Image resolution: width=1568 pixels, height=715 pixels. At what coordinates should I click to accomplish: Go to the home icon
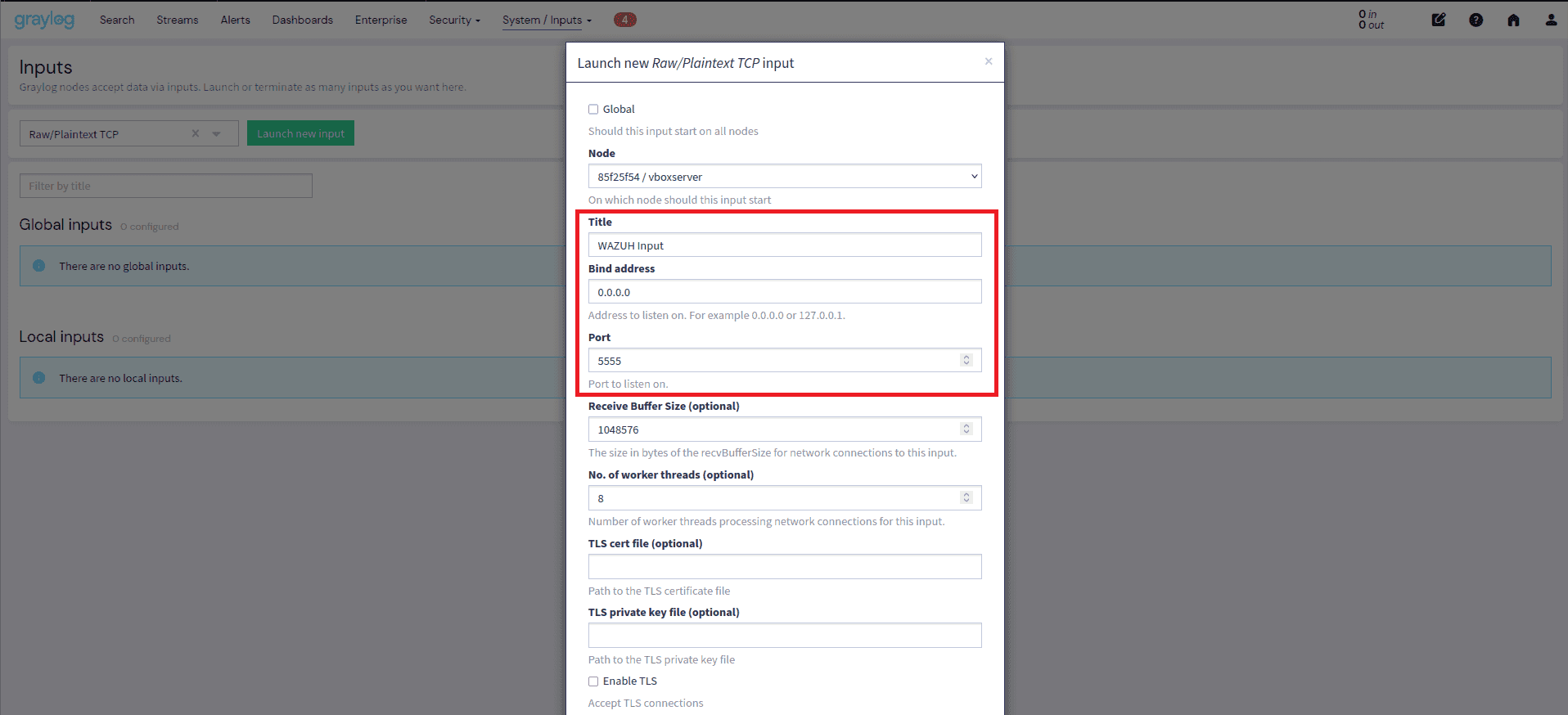(1513, 20)
